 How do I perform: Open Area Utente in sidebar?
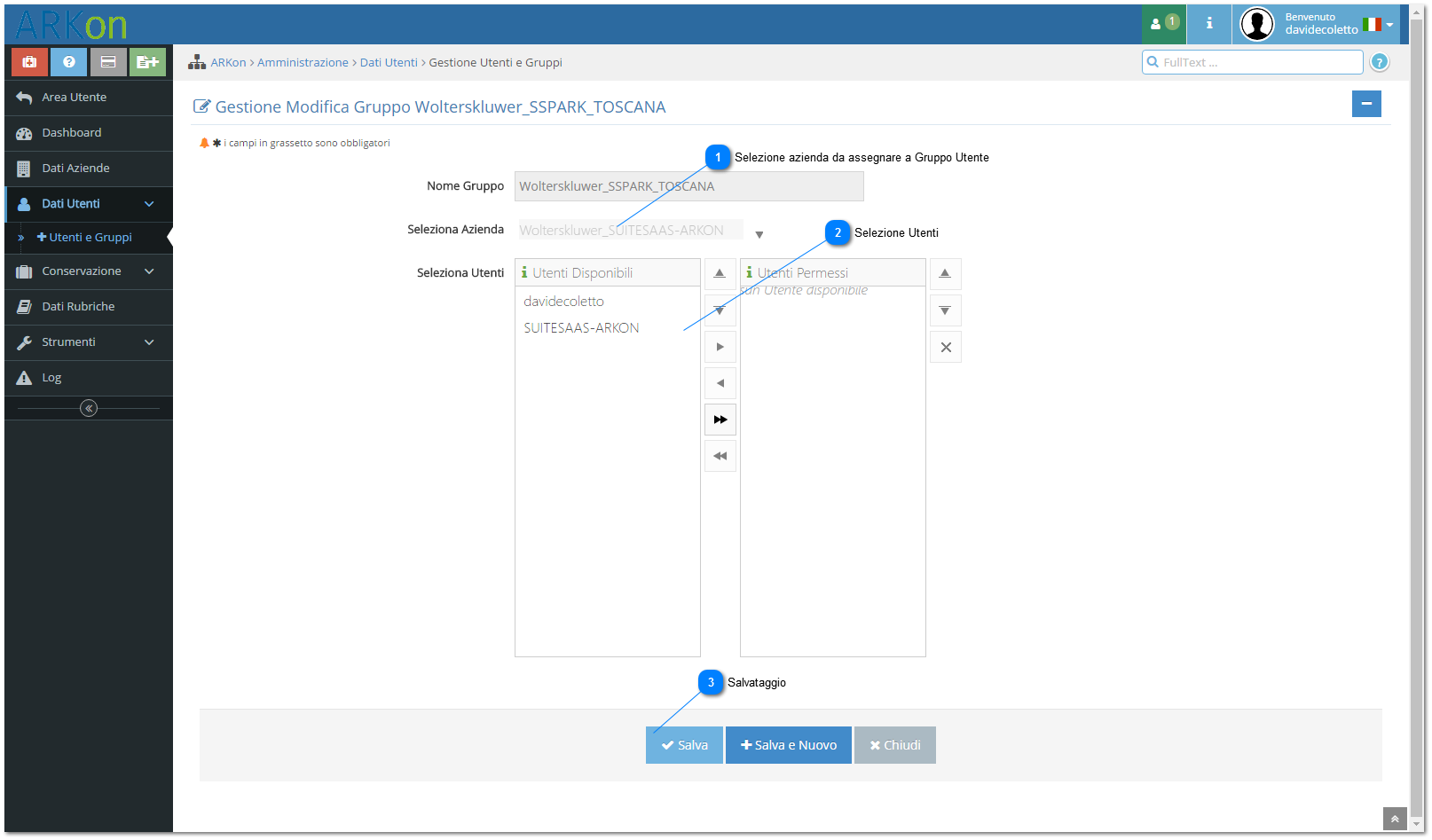coord(89,98)
